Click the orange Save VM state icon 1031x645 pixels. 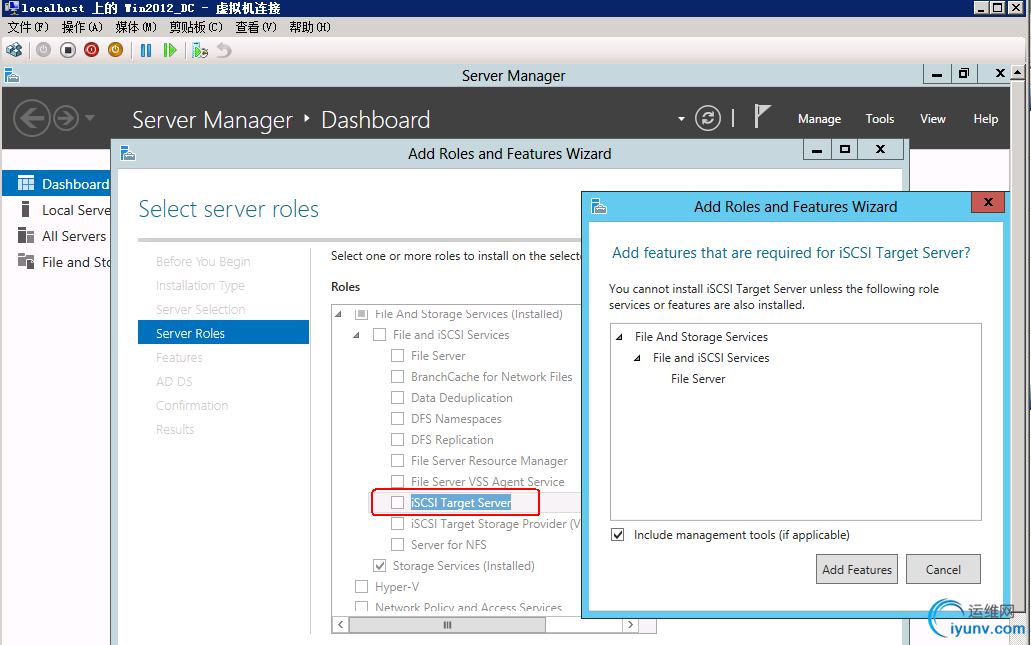[115, 50]
